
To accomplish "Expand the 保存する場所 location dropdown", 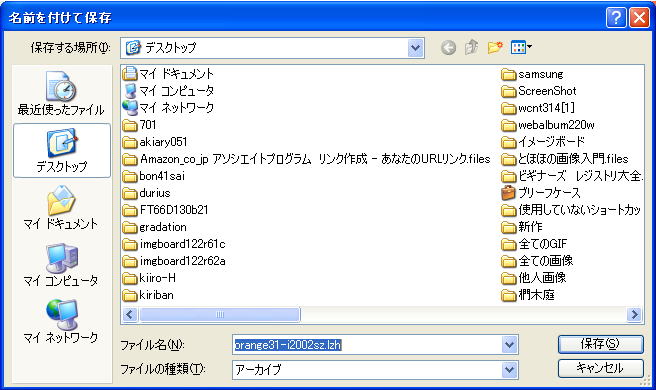I will pos(415,48).
